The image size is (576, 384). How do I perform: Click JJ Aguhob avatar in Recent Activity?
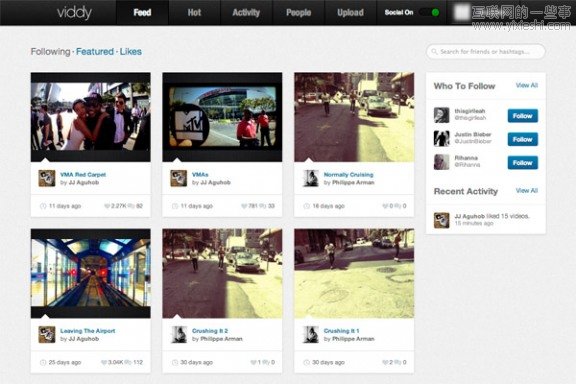(442, 220)
